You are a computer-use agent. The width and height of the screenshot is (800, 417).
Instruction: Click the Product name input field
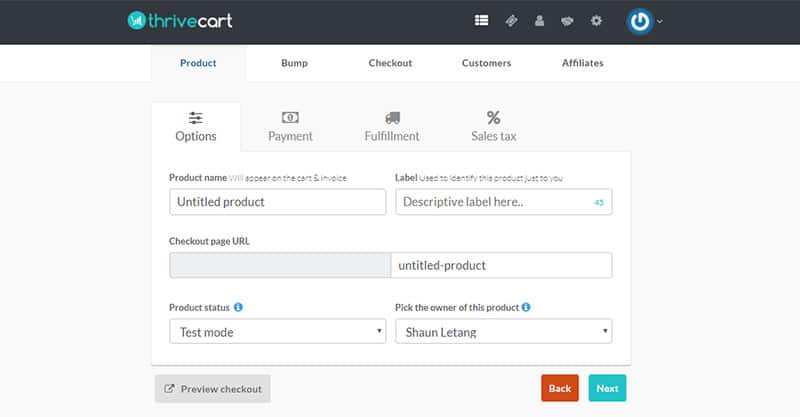[x=278, y=202]
